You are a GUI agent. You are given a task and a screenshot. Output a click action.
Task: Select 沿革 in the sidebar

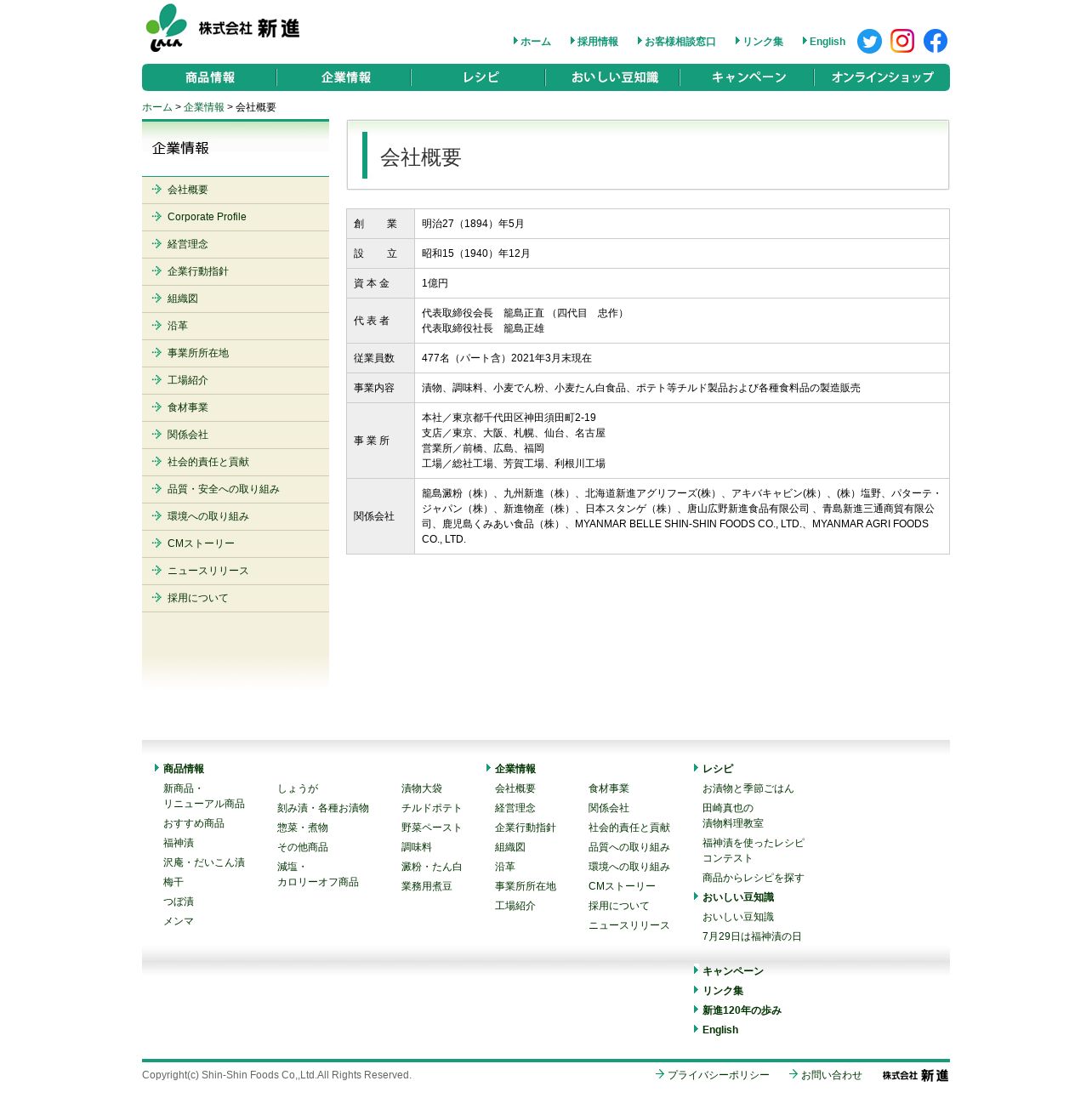click(x=236, y=326)
